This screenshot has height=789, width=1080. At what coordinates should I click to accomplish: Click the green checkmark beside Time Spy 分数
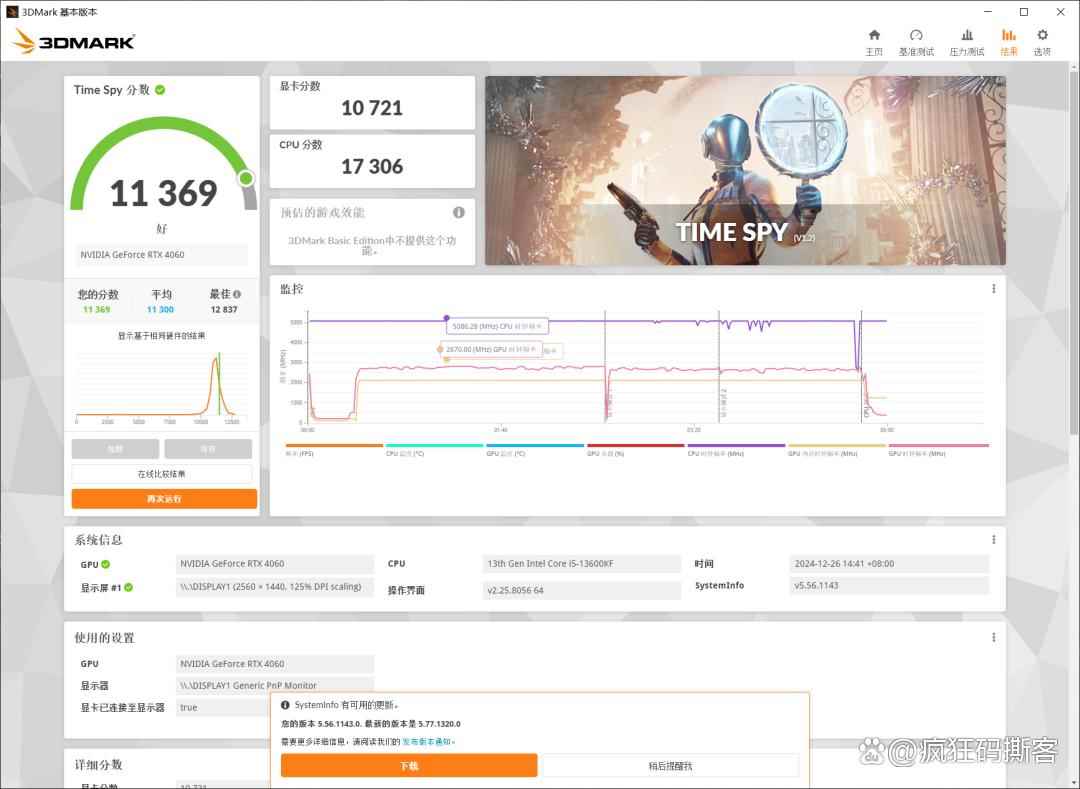coord(160,90)
